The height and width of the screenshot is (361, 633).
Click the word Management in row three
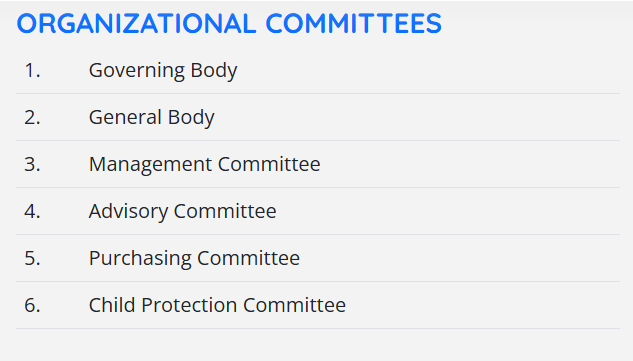tap(150, 165)
